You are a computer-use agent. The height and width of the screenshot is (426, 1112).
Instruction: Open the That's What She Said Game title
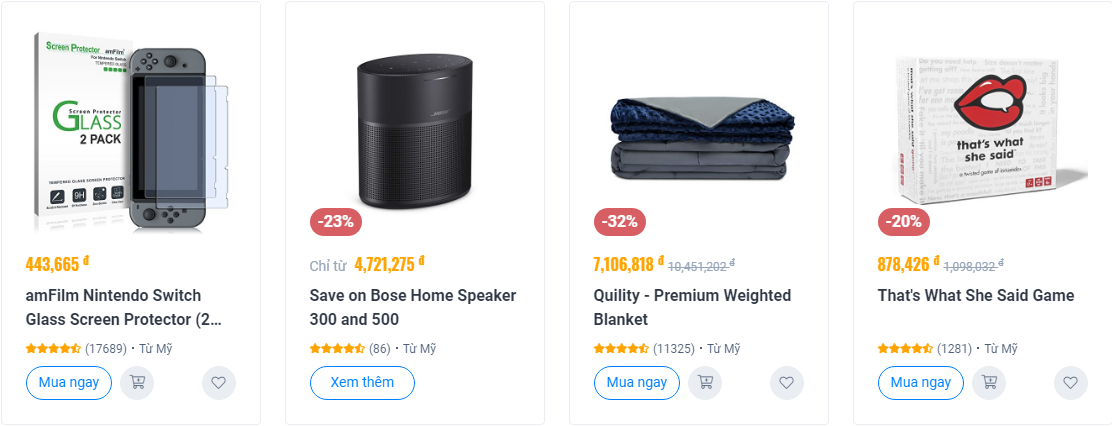976,295
